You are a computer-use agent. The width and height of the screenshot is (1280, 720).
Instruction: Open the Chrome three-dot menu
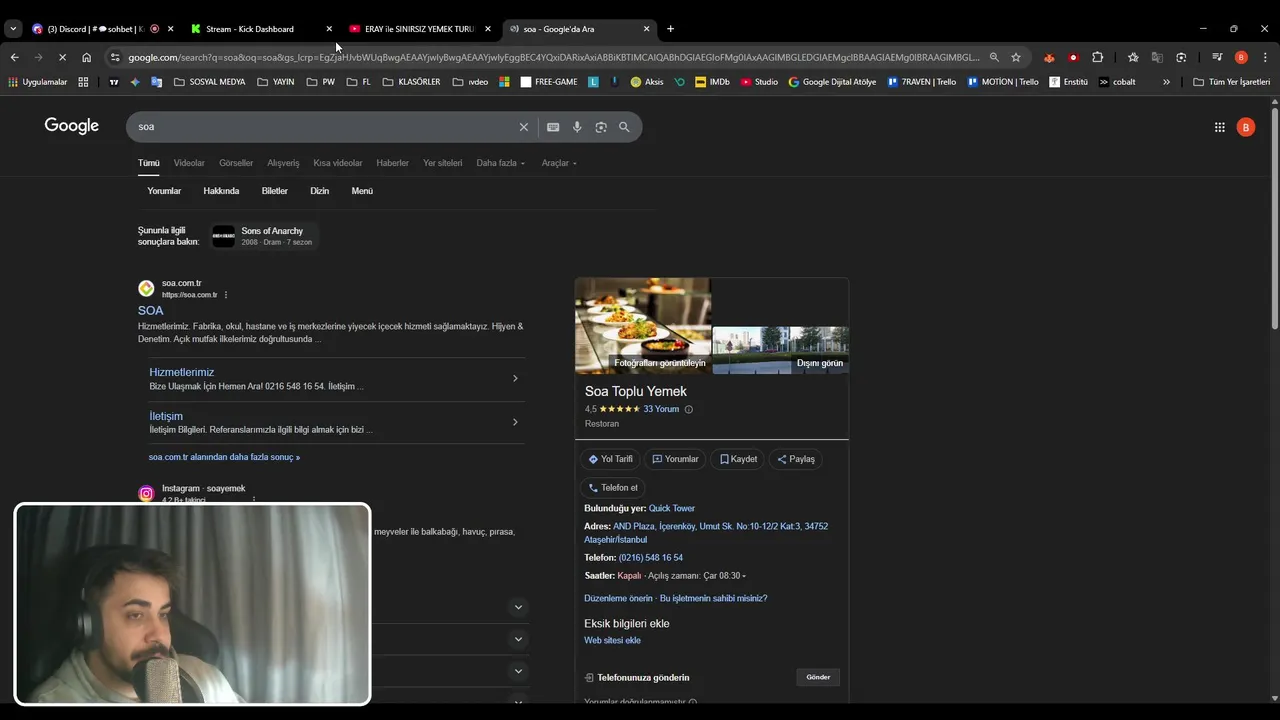1265,57
